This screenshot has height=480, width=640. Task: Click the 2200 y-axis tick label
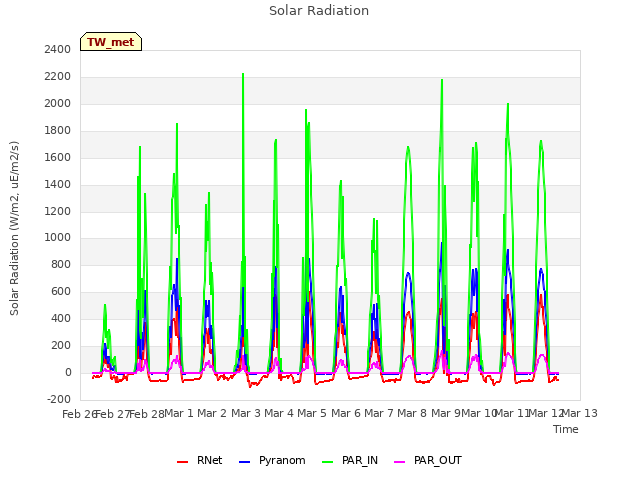coord(58,76)
